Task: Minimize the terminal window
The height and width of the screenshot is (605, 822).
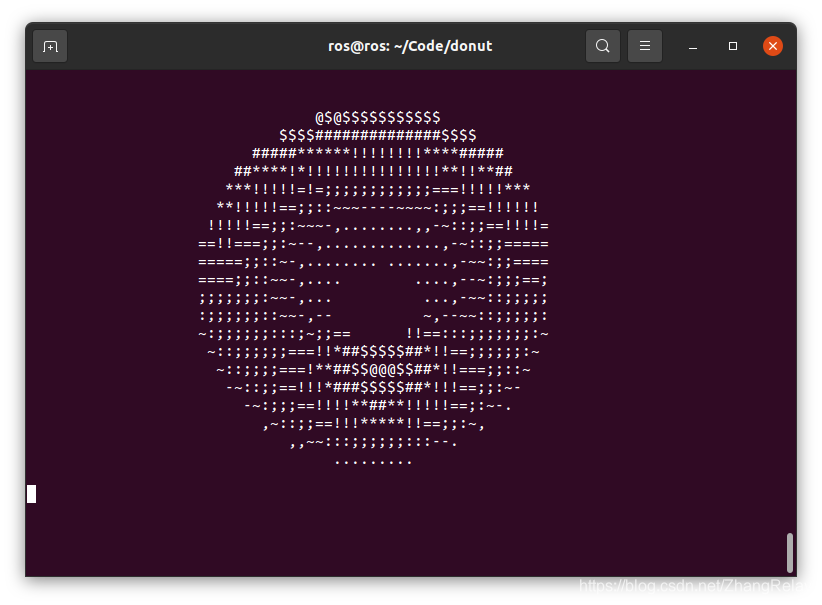Action: [x=693, y=47]
